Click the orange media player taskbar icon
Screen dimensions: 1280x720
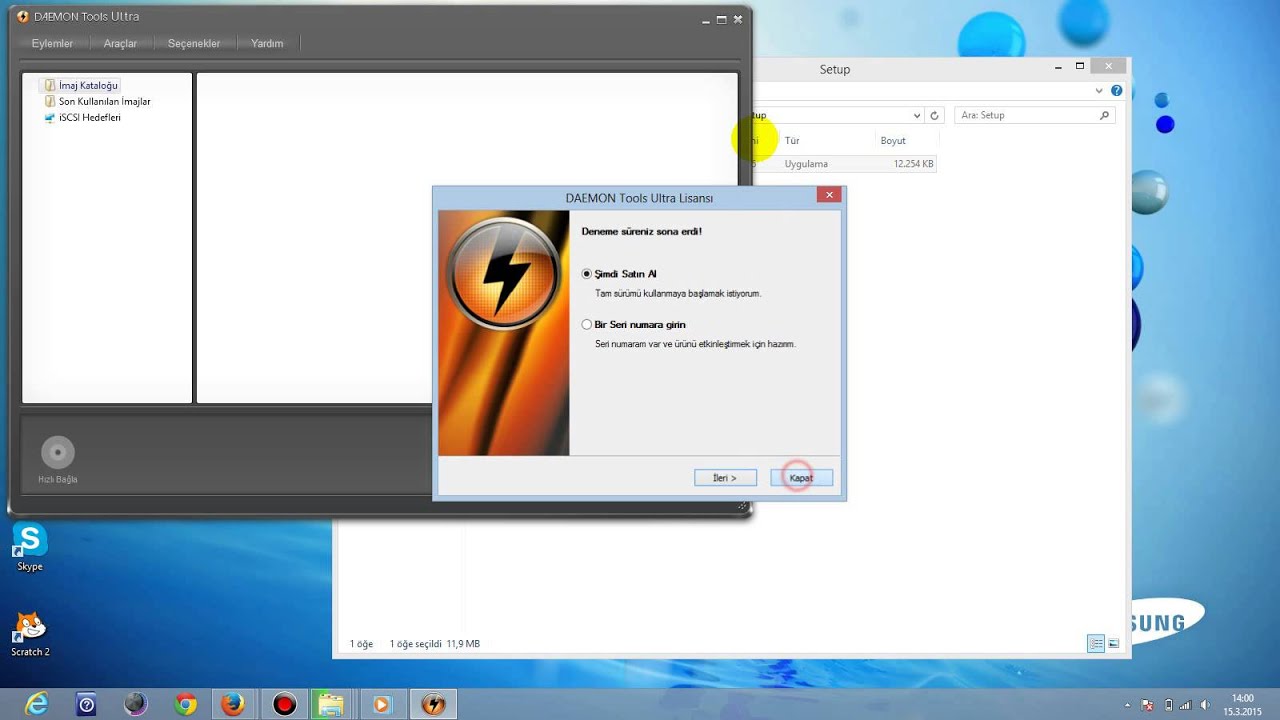382,705
